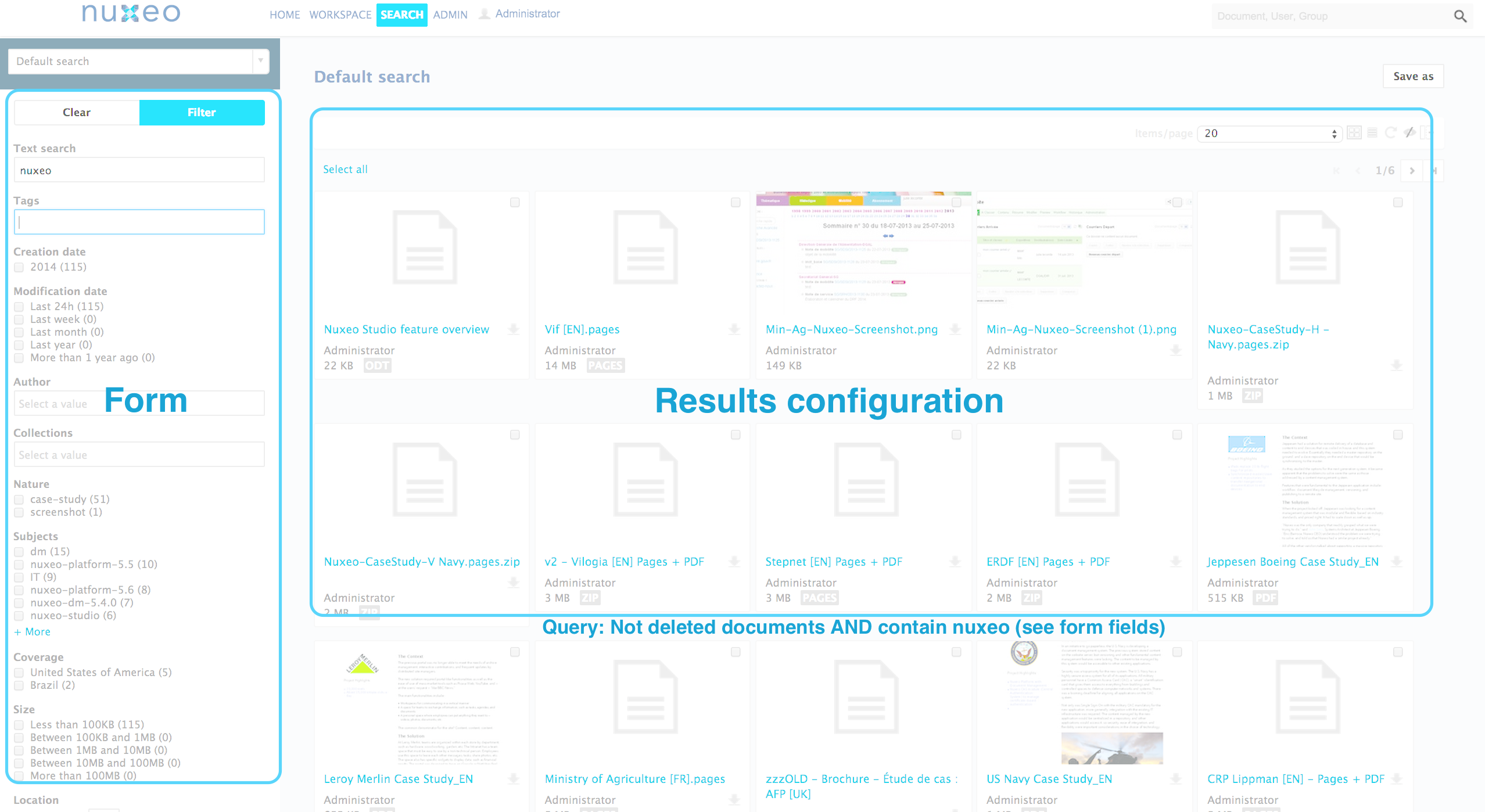The width and height of the screenshot is (1485, 812).
Task: Switch results to thumbnail grid view
Action: [x=1354, y=133]
